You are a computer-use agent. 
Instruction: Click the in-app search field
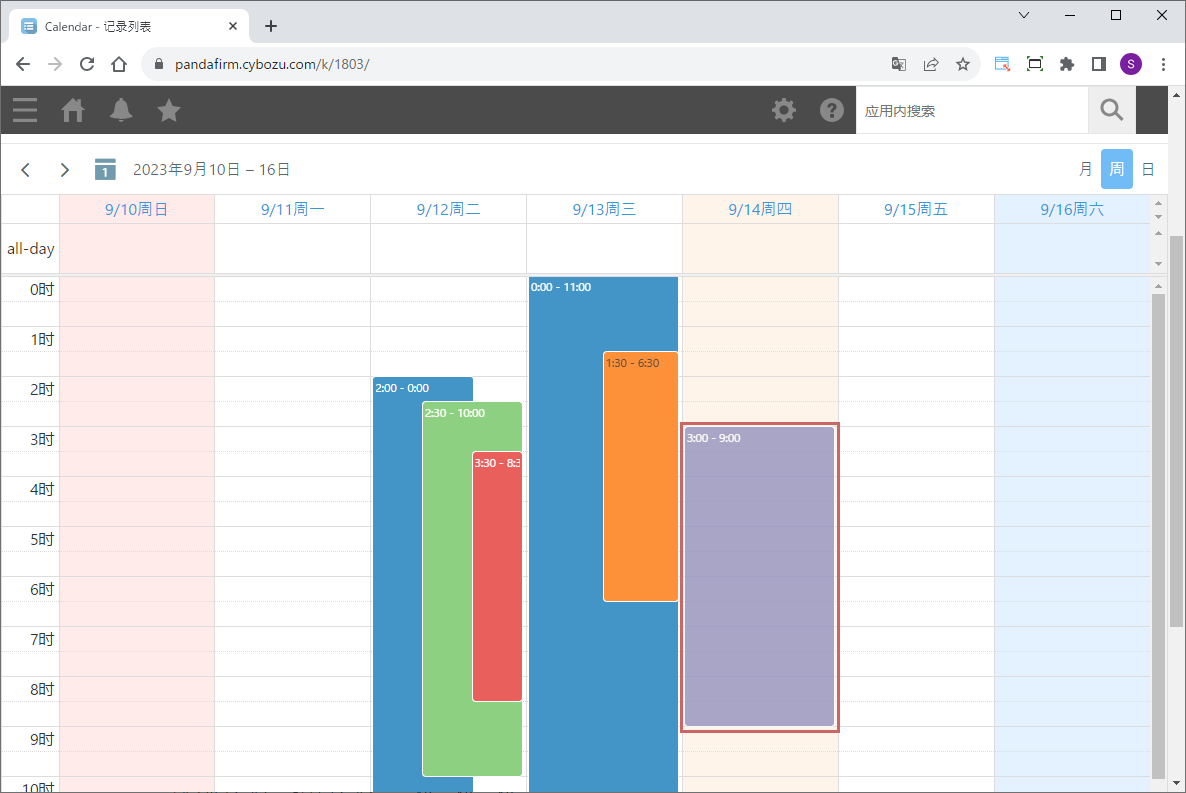(x=970, y=110)
